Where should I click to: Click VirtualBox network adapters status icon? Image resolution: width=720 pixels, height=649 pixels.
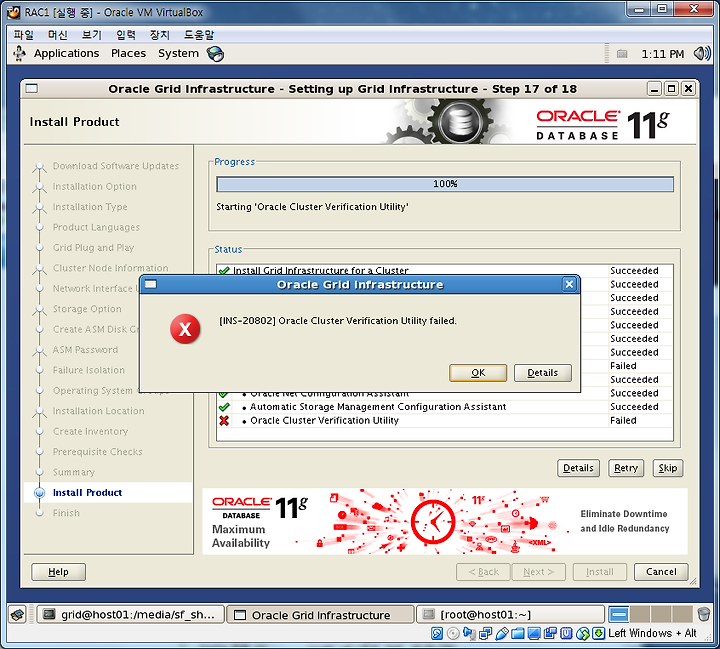click(x=485, y=634)
